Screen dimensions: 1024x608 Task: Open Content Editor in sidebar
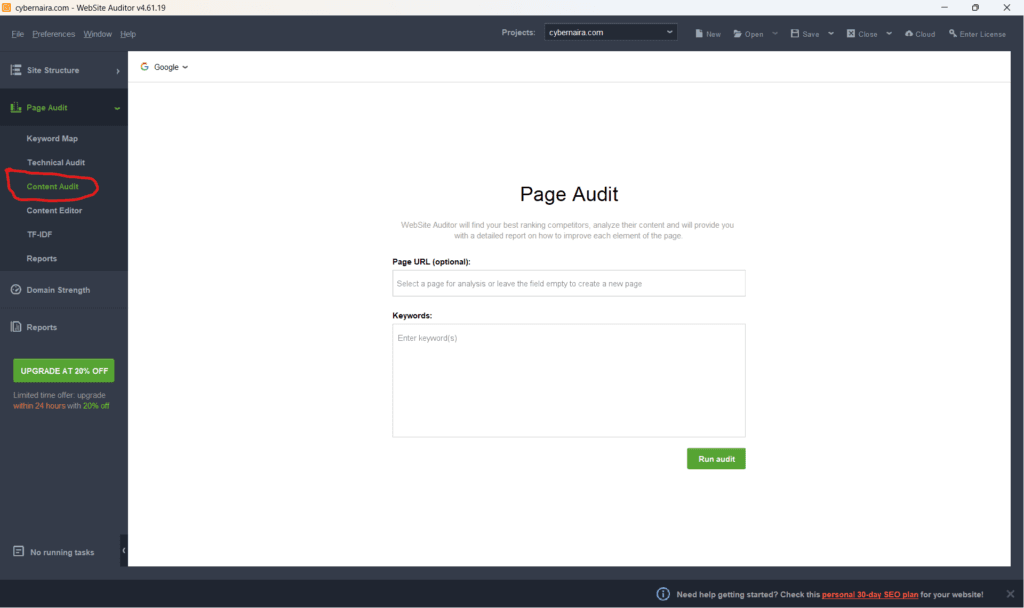click(x=54, y=210)
